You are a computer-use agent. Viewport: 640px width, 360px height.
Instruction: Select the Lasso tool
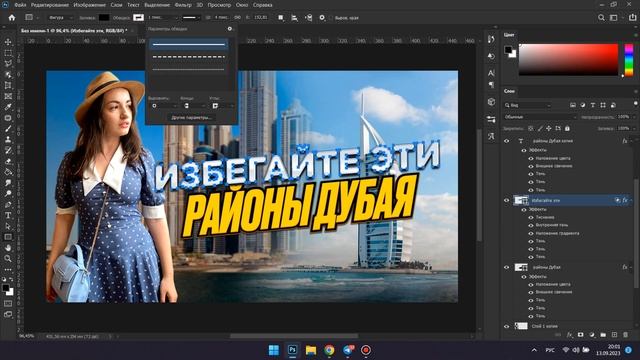pos(8,64)
